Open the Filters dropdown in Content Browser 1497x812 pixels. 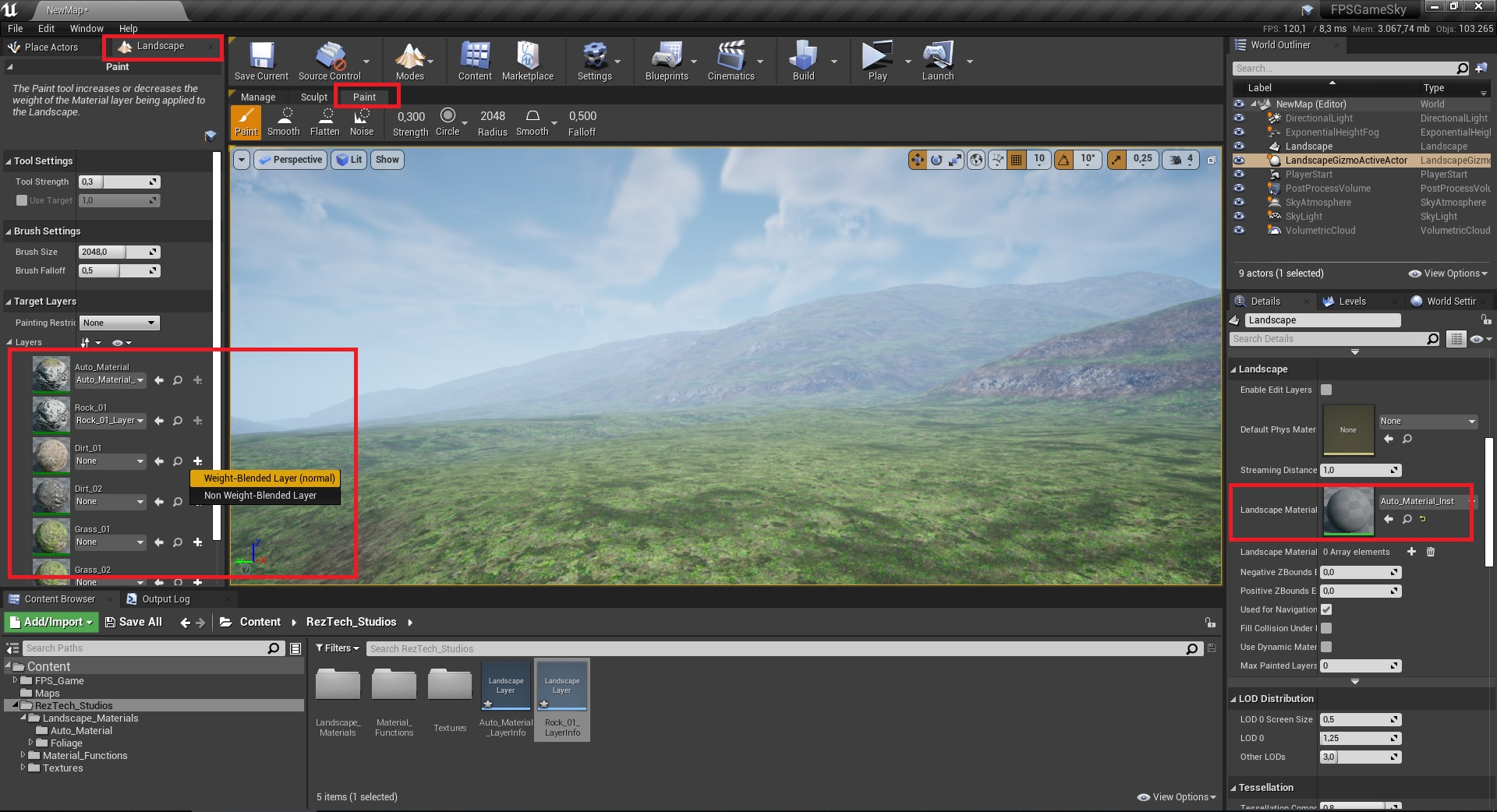pos(337,648)
